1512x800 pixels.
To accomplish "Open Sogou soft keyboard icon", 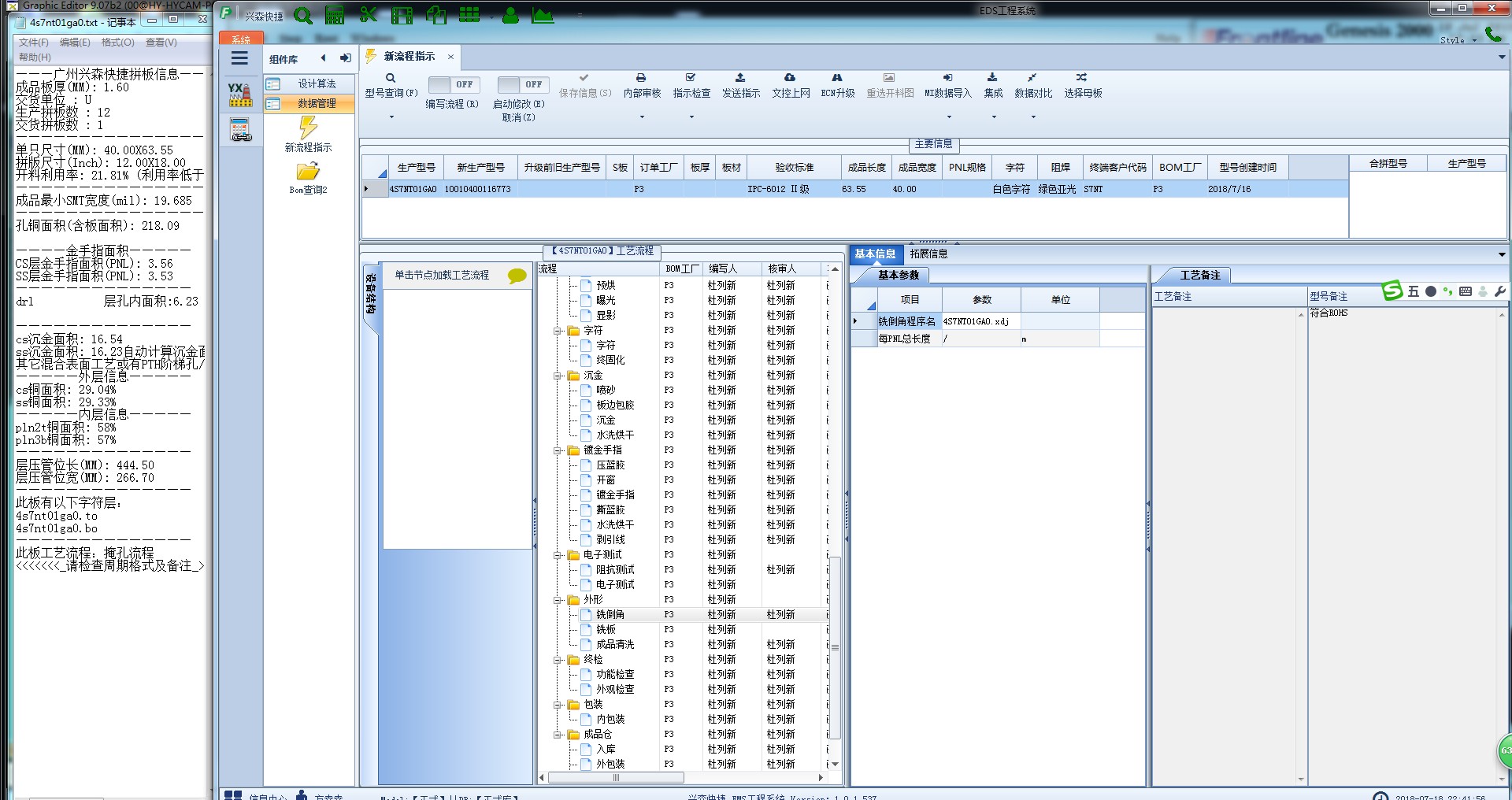I will click(1465, 291).
